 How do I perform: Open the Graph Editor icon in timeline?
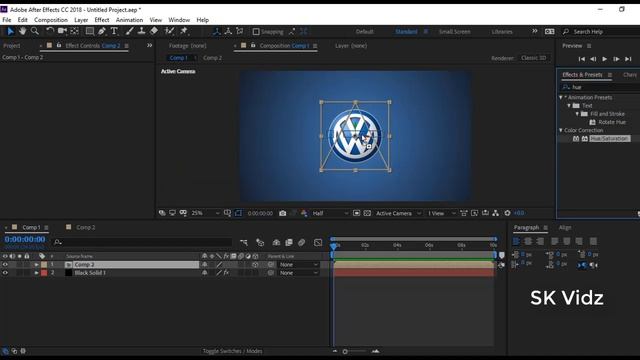click(318, 242)
